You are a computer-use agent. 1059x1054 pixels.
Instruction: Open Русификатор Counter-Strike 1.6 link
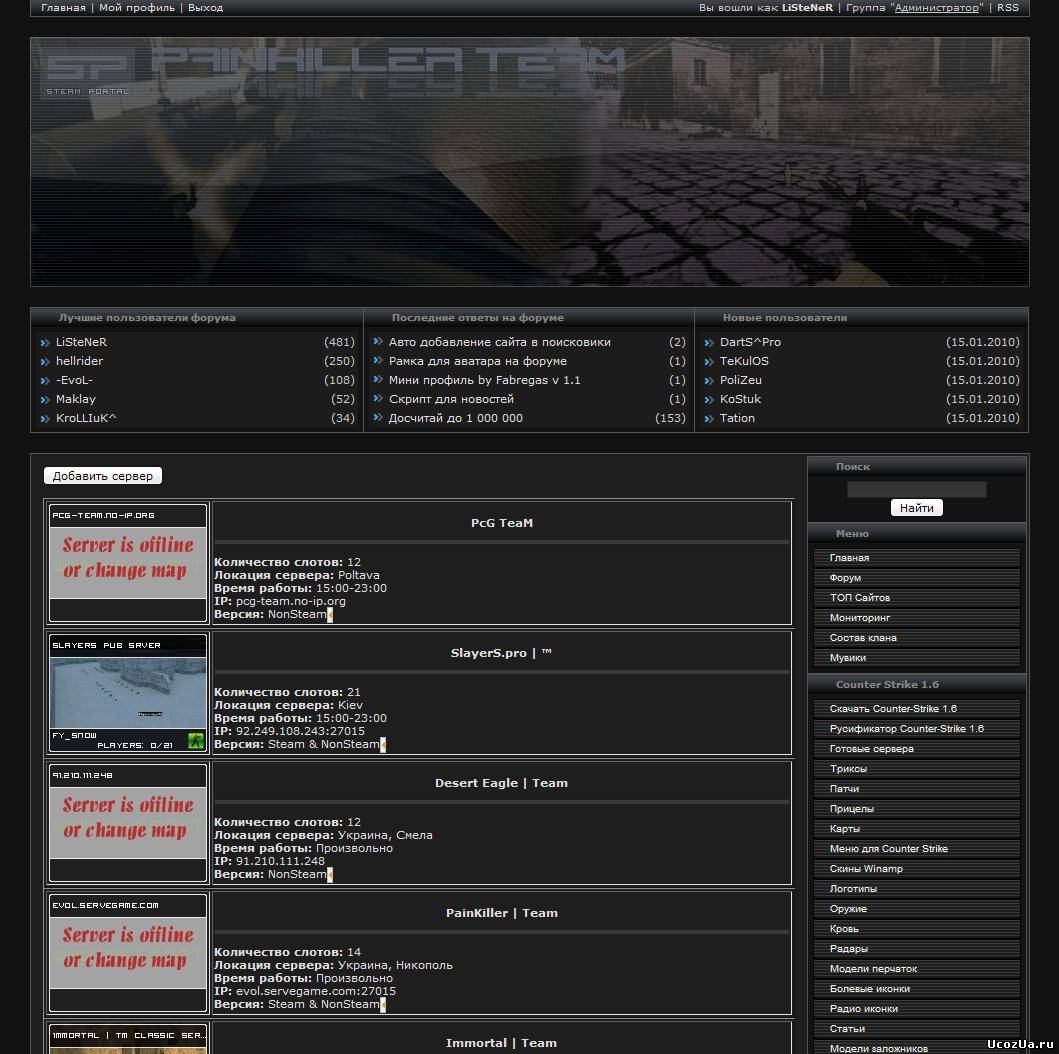(916, 729)
